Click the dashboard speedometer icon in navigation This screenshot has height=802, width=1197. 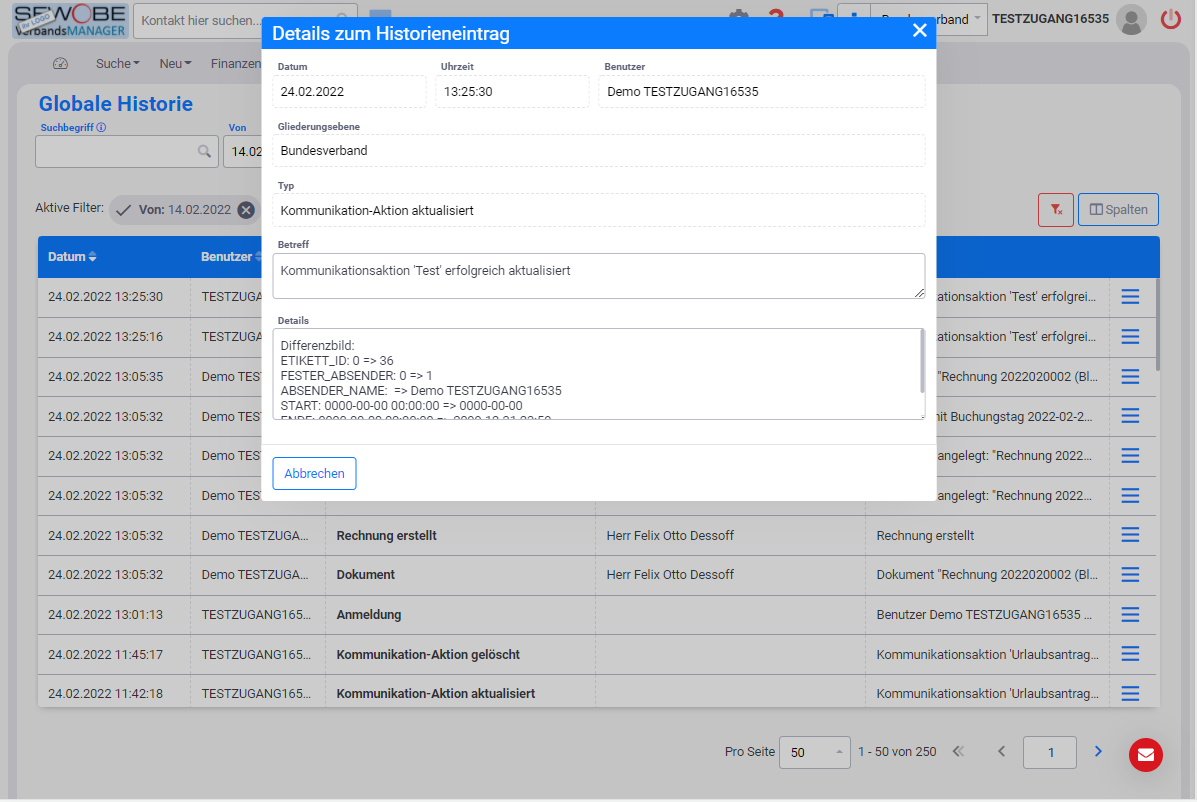[x=60, y=64]
